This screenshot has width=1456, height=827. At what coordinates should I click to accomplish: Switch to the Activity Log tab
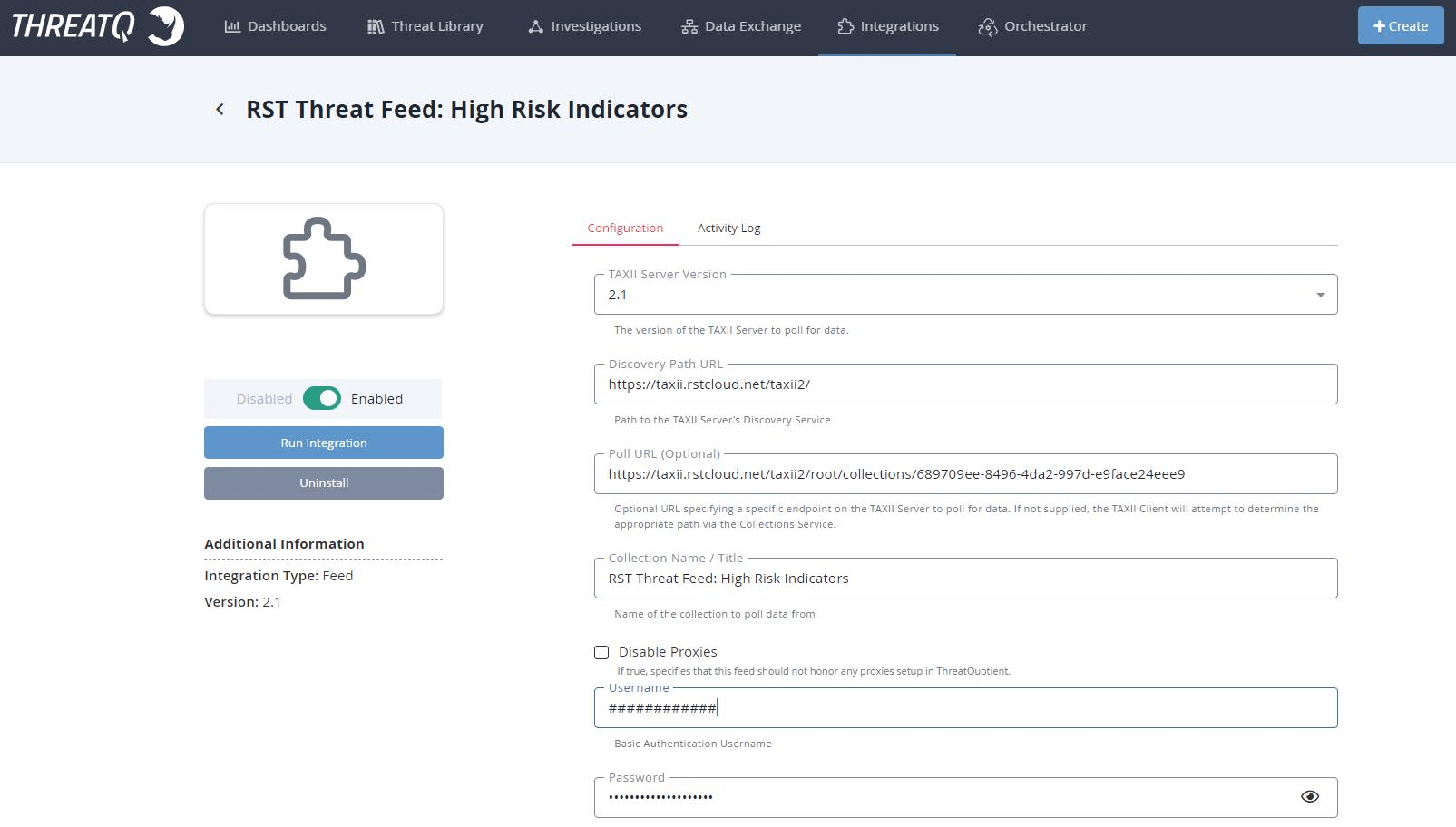[x=728, y=229]
